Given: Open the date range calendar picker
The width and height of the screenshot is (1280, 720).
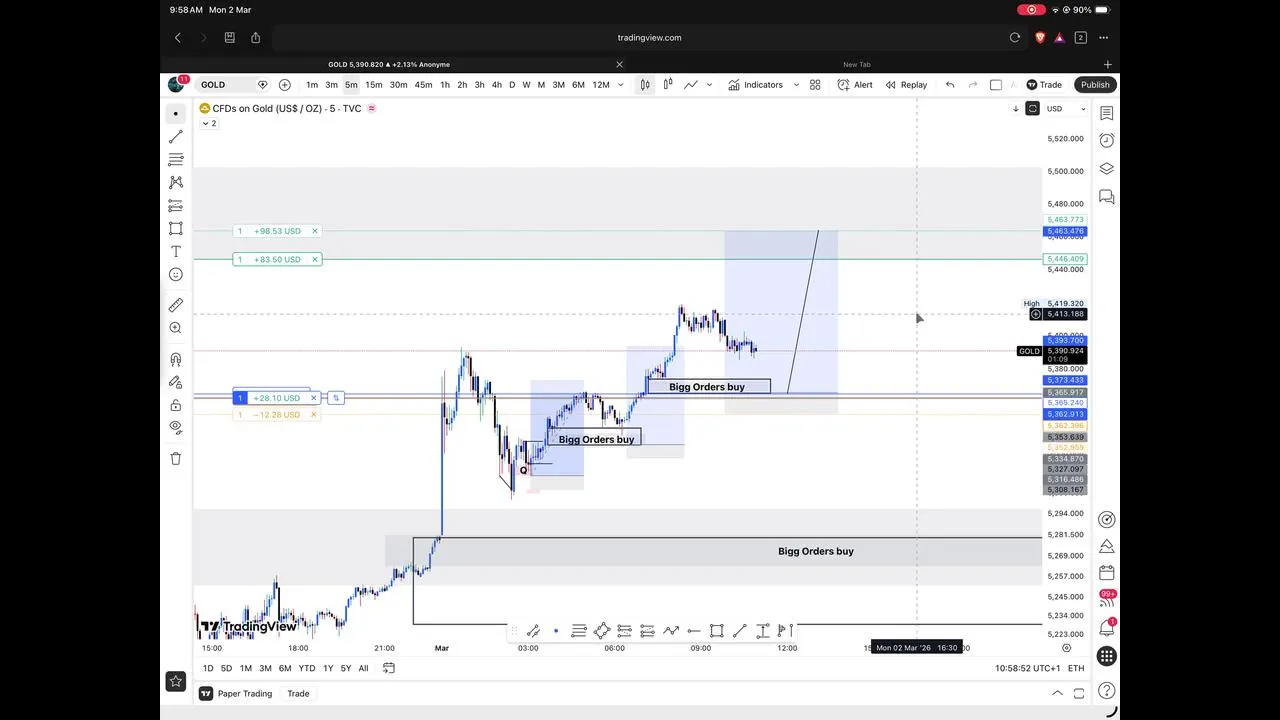Looking at the screenshot, I should pos(389,668).
